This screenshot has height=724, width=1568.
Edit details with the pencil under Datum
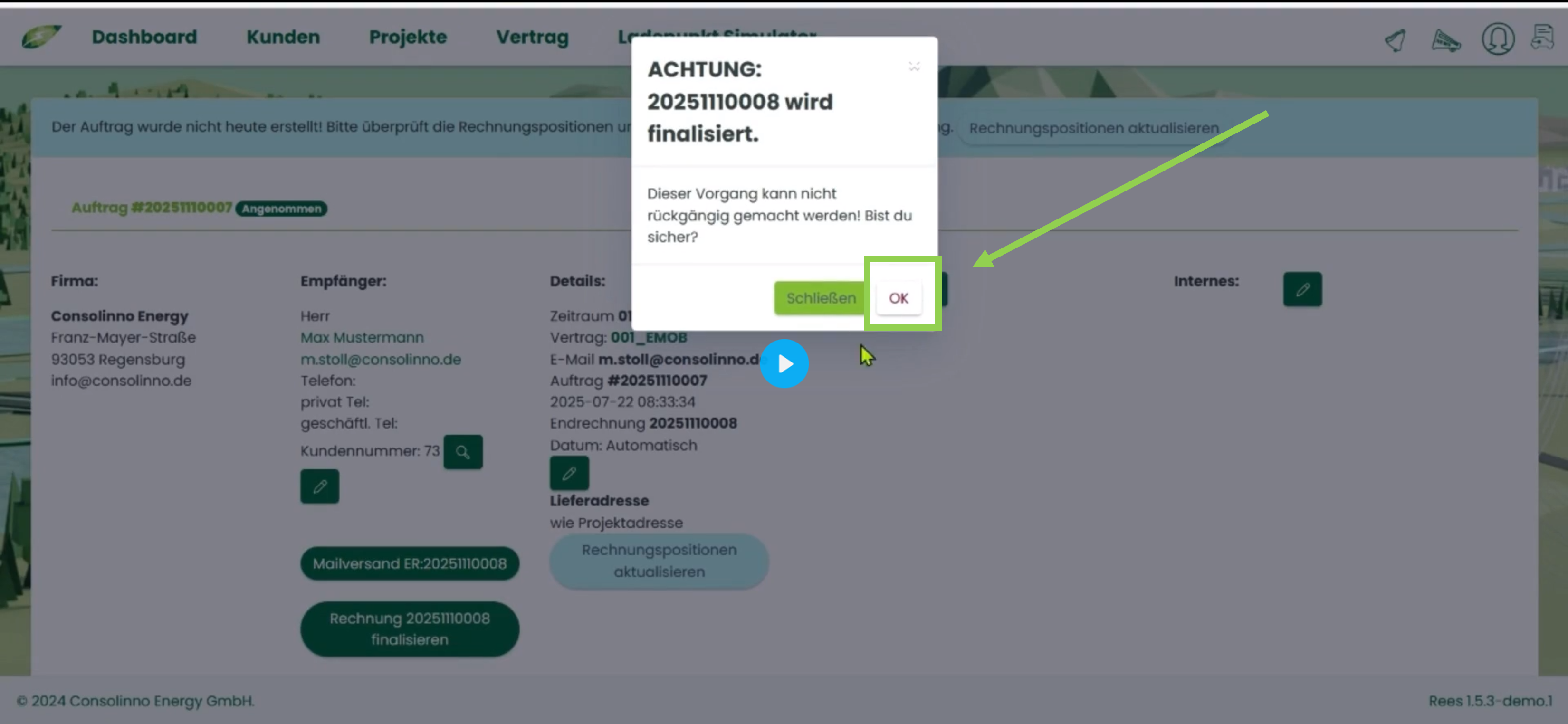[x=569, y=473]
